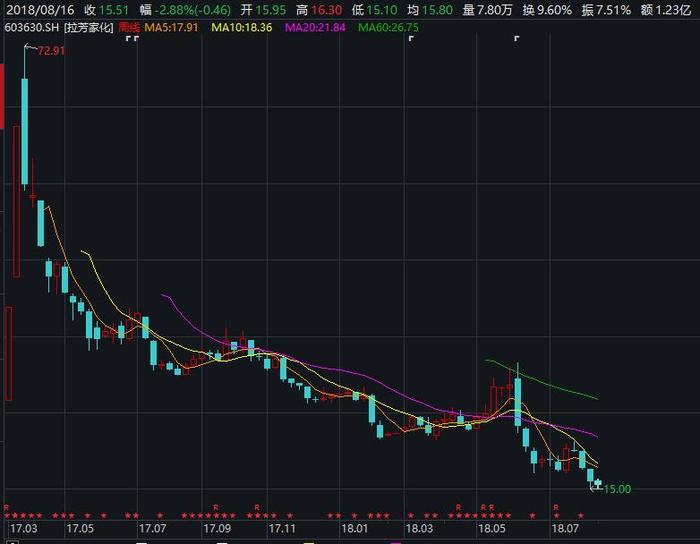The width and height of the screenshot is (700, 544).
Task: Click the R marker above 18.07
Action: coord(556,507)
